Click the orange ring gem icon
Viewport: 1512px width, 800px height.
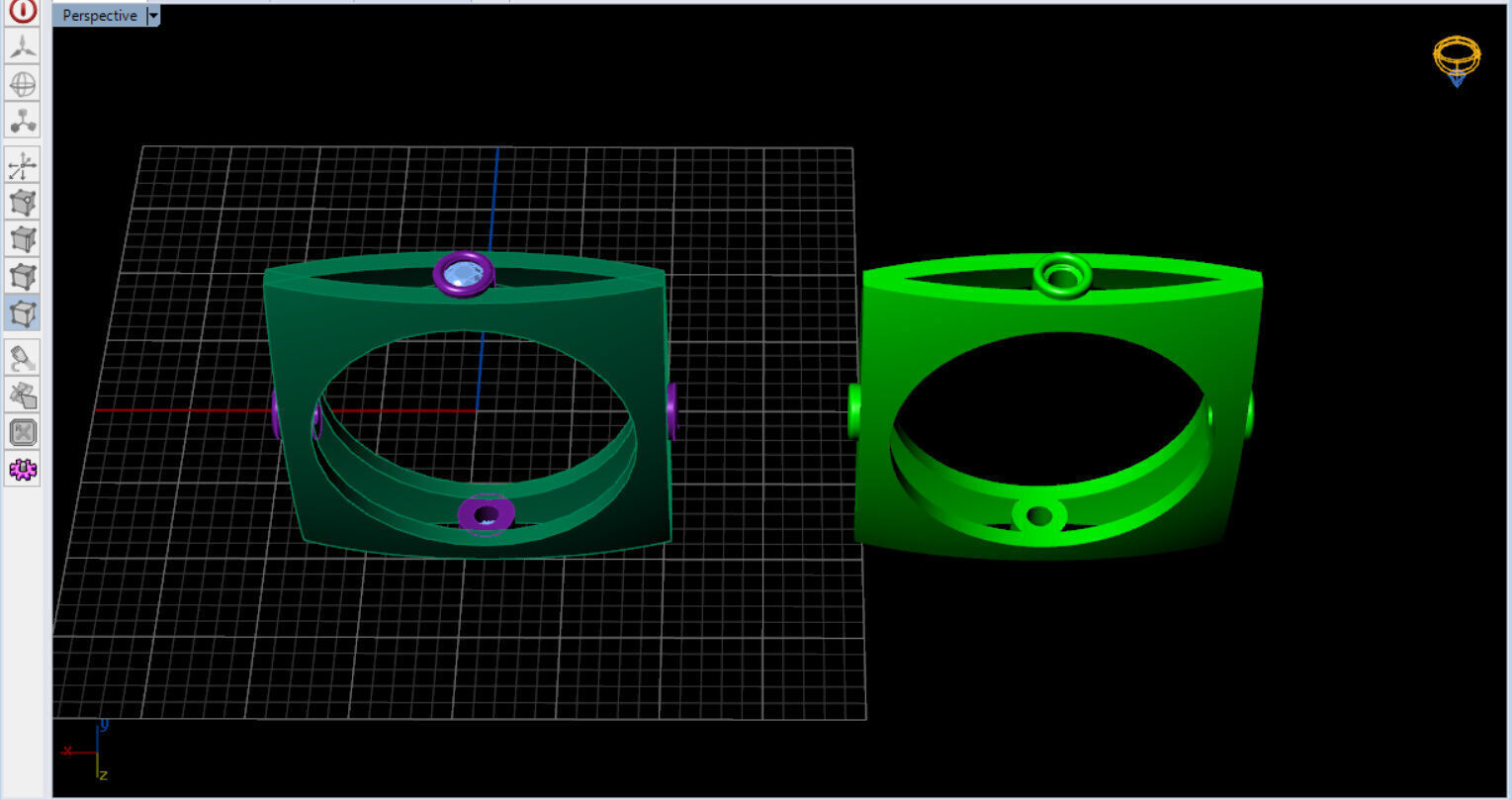1458,61
